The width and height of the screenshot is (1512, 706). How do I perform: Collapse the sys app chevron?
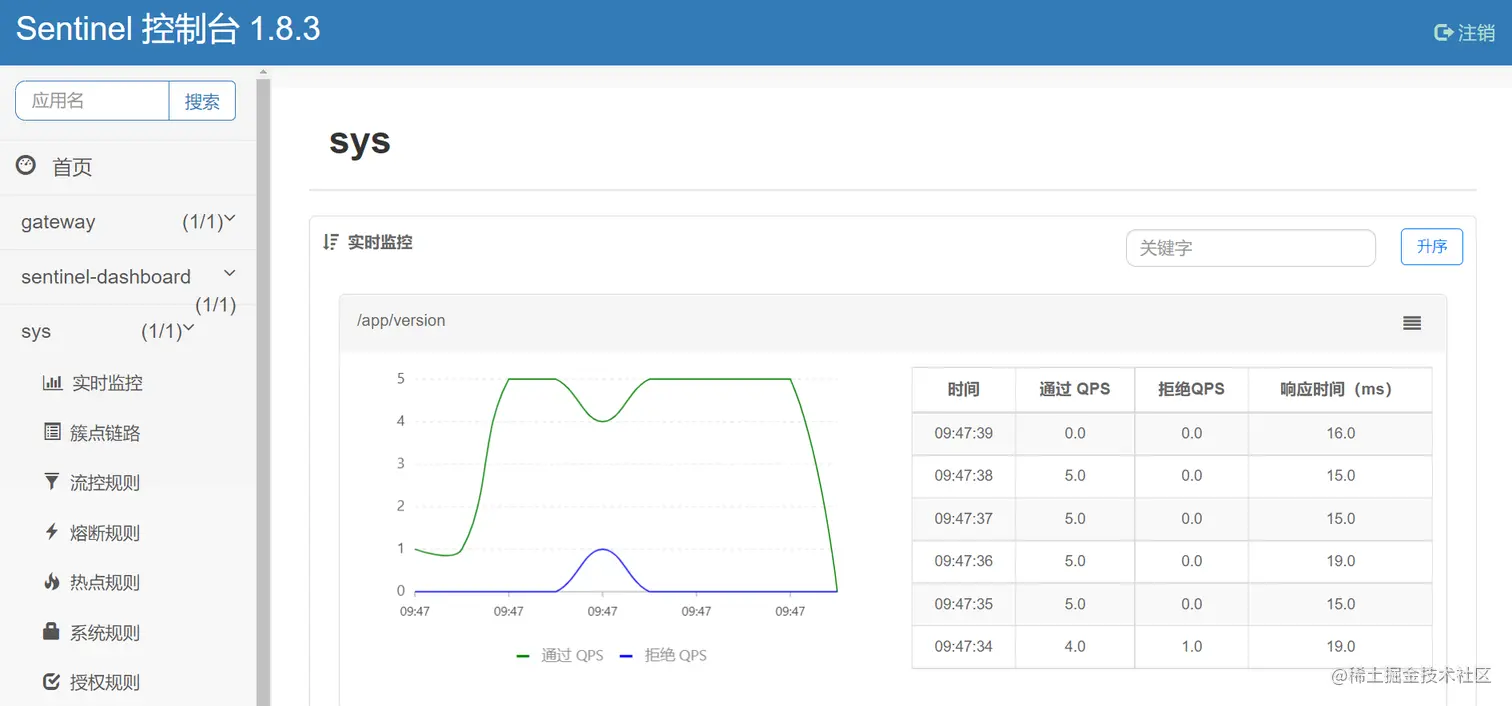[x=189, y=327]
